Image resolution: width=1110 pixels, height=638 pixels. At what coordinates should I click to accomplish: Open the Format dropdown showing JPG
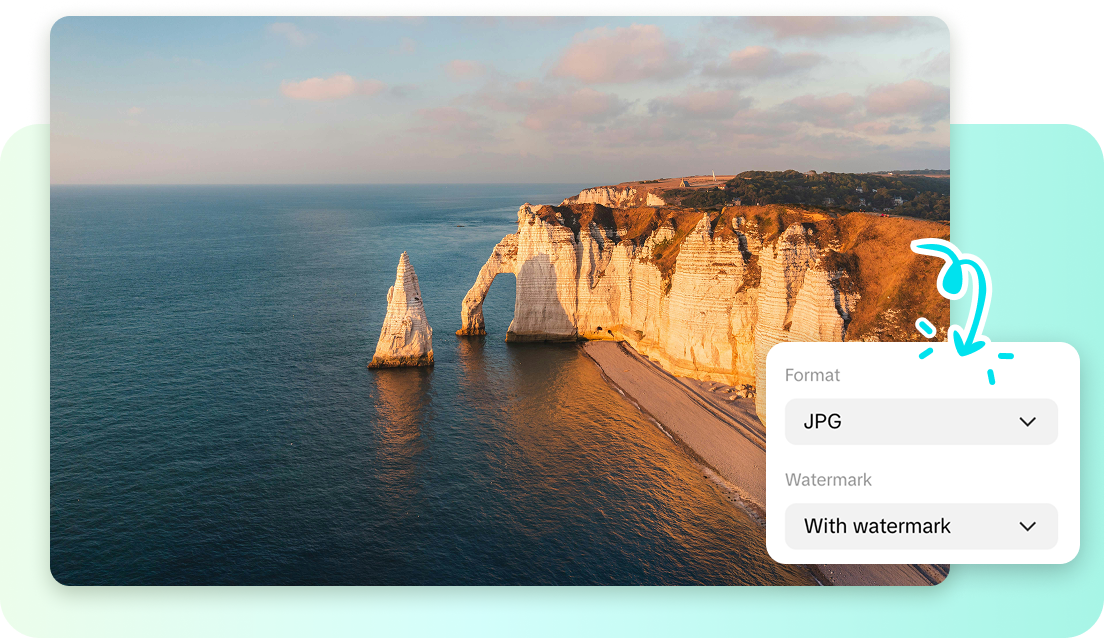click(920, 422)
